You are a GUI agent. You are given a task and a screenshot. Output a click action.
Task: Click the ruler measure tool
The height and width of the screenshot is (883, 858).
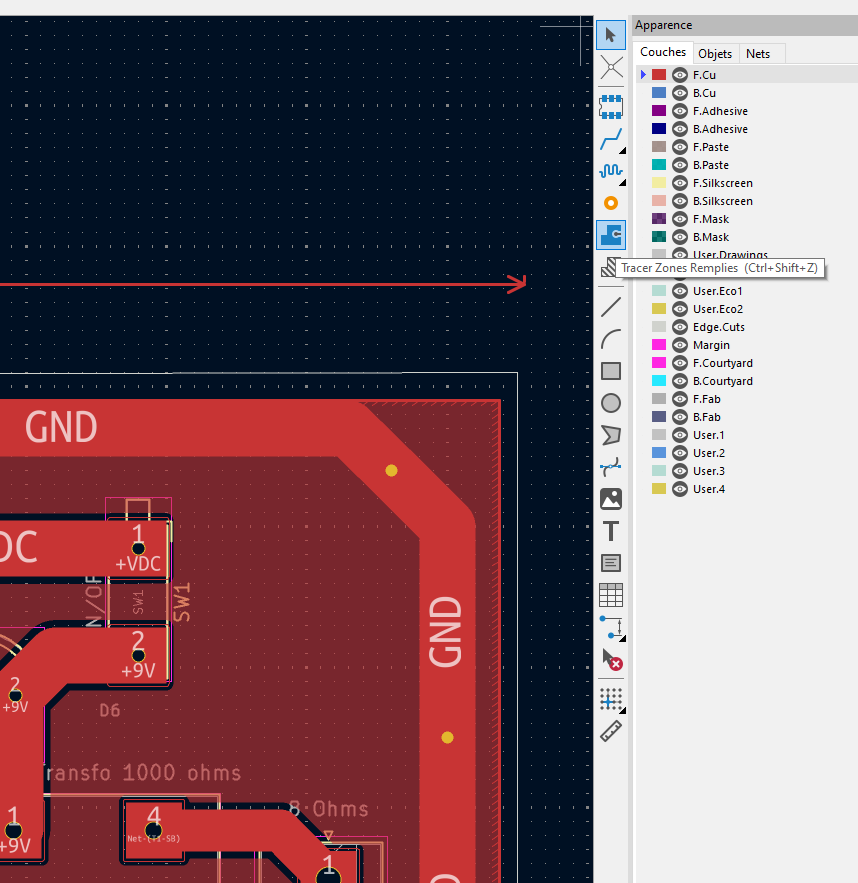click(x=611, y=731)
